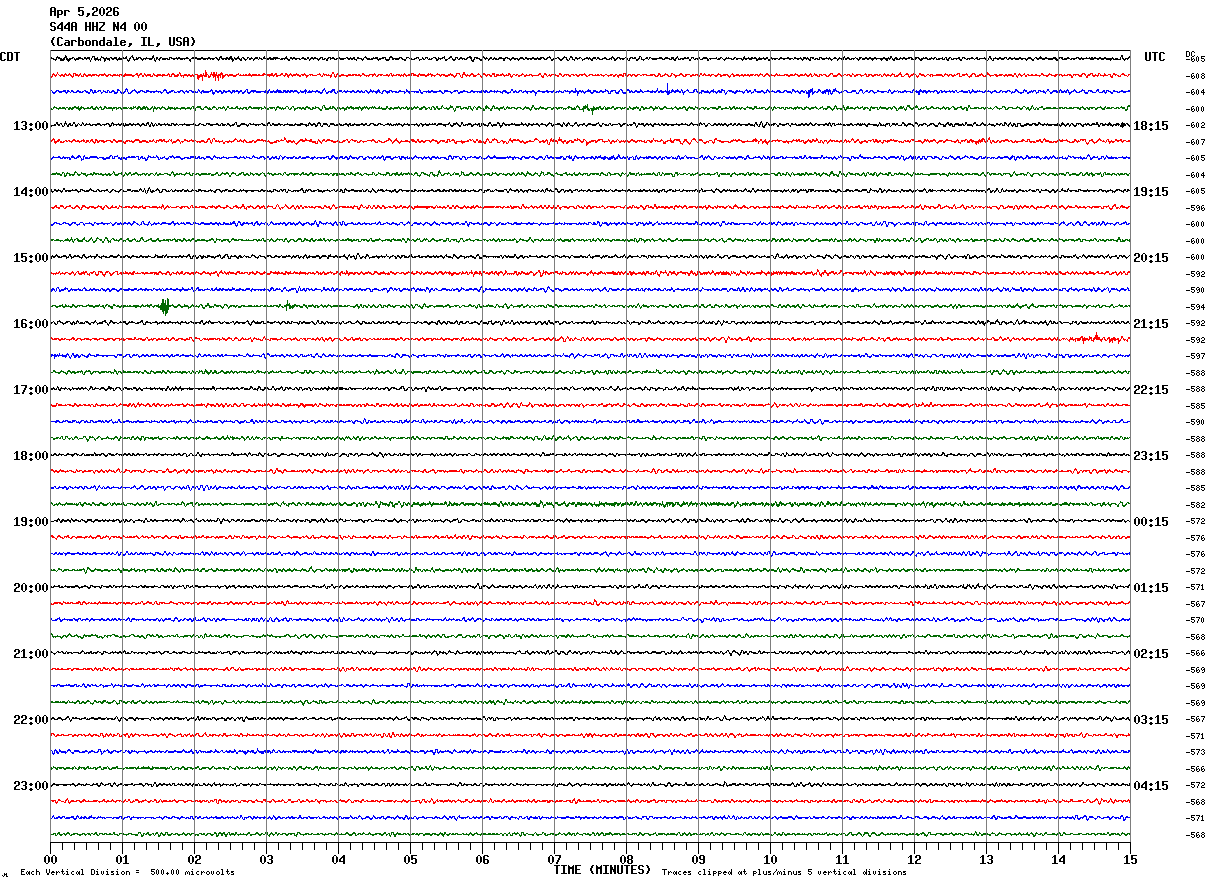Viewport: 1210px width, 886px height.
Task: Click the TIME (MINUTES) axis label
Action: tap(602, 870)
